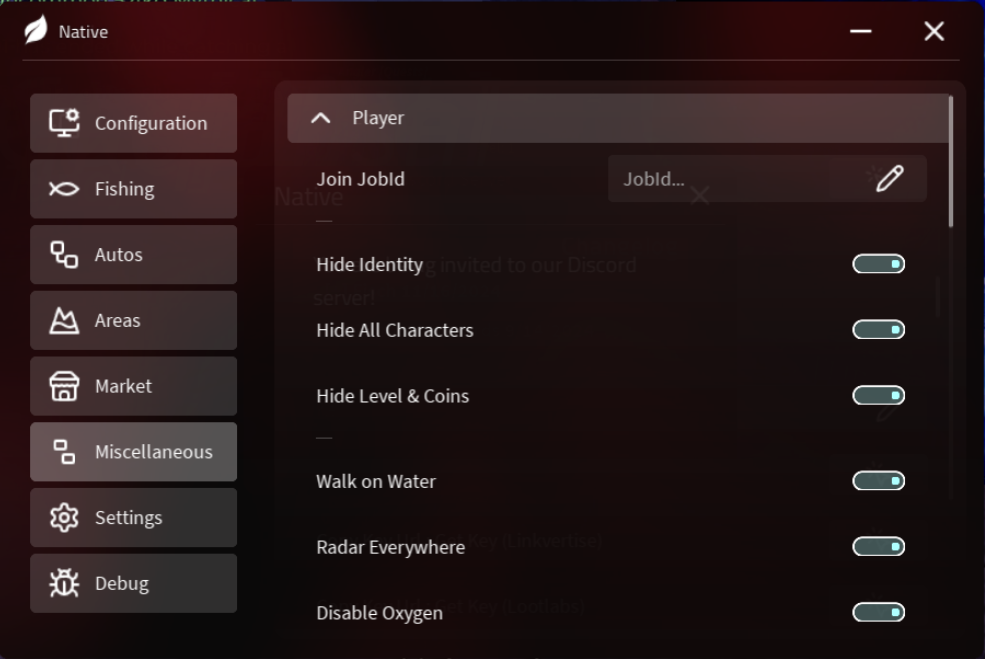
Task: Open the Autos tab
Action: 134,254
